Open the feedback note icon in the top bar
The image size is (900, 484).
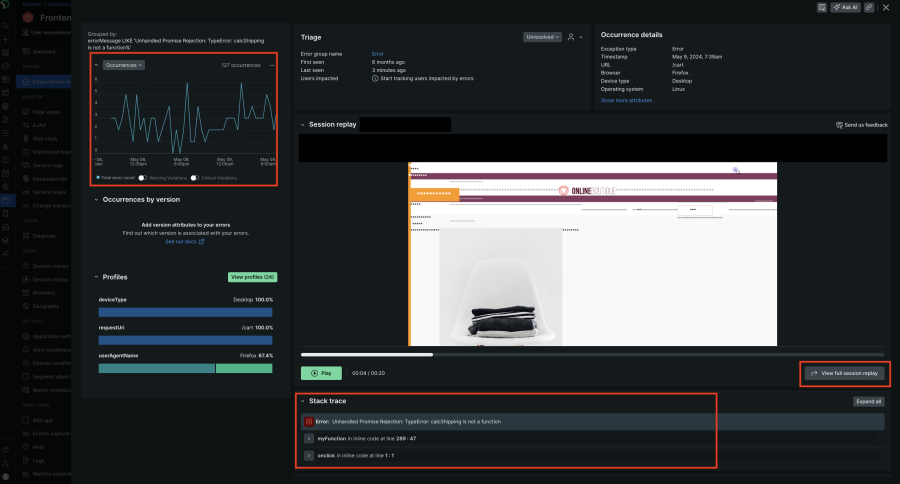point(822,7)
